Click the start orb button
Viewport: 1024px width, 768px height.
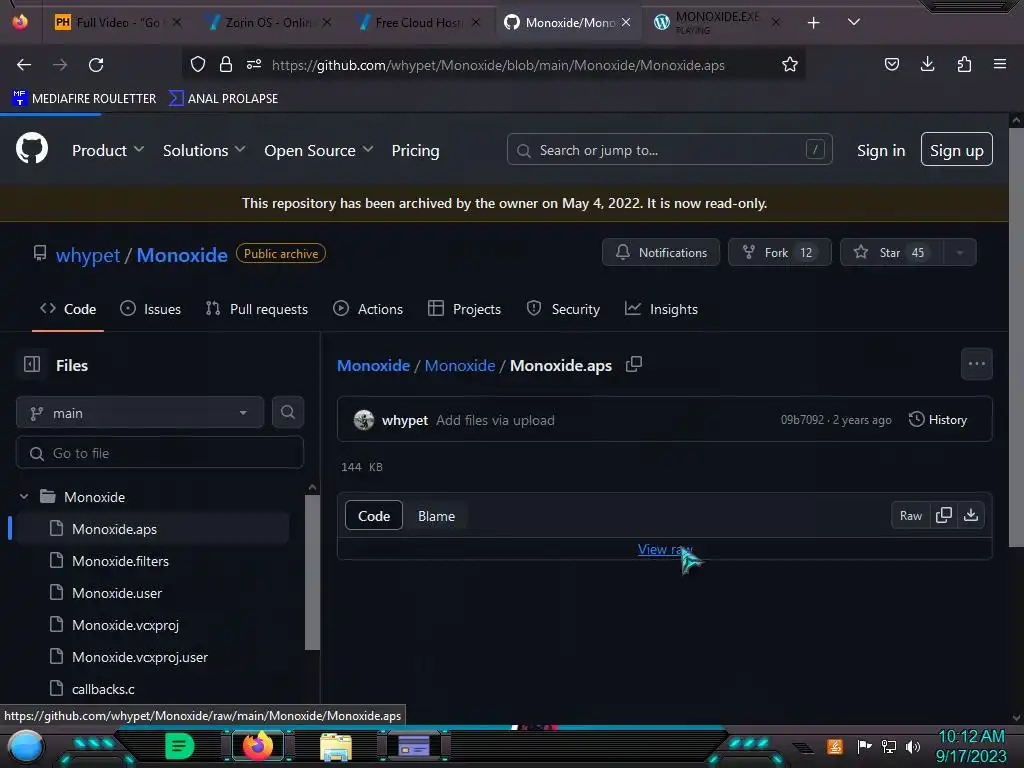pyautogui.click(x=26, y=747)
